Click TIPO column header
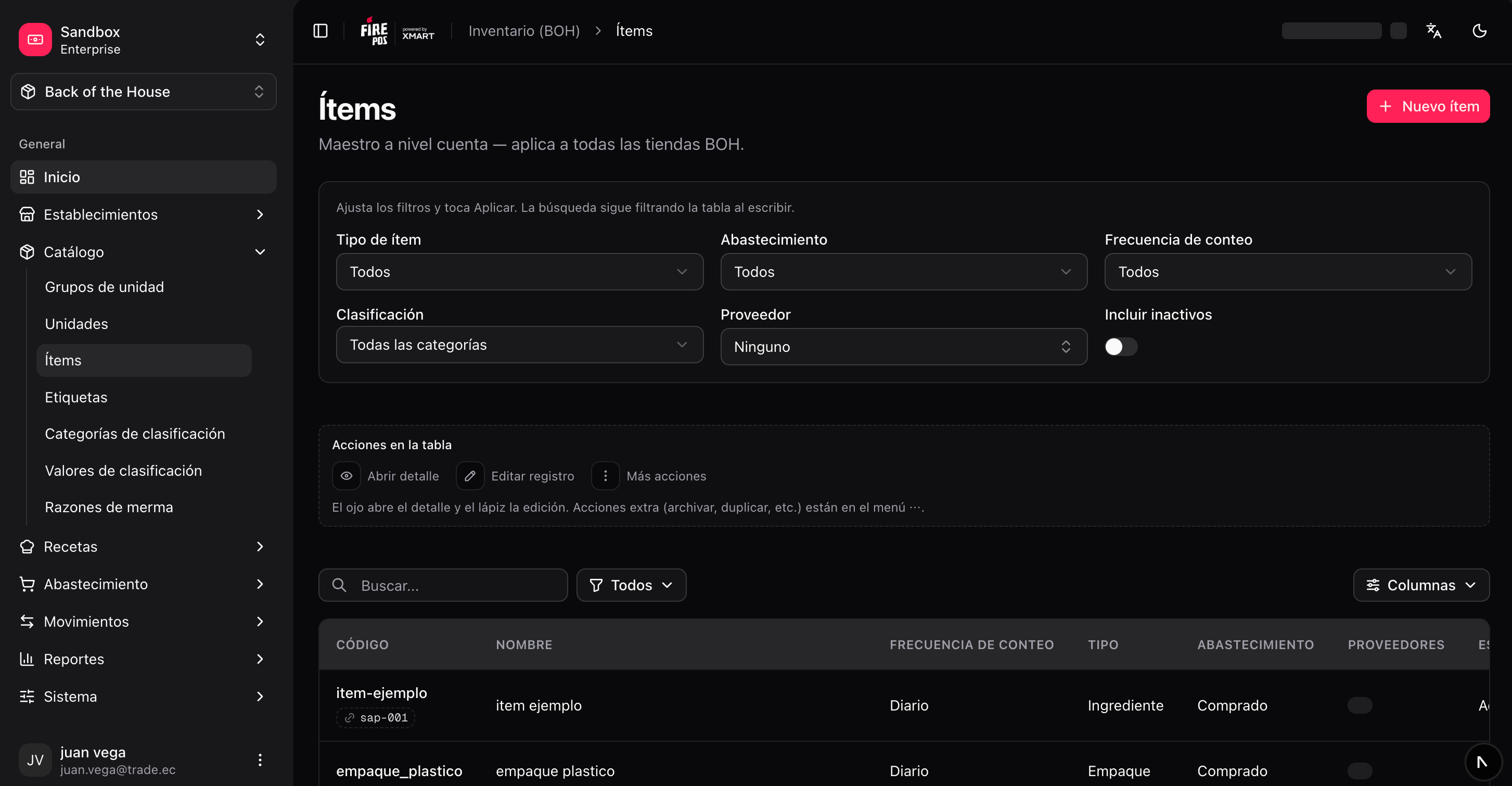The height and width of the screenshot is (786, 1512). click(1103, 644)
